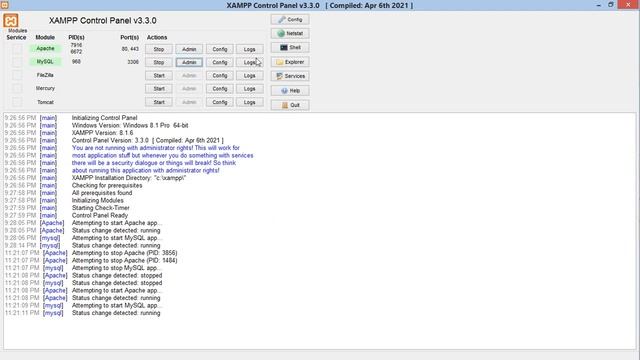Click the Quit button
This screenshot has width=640, height=360.
click(x=290, y=105)
